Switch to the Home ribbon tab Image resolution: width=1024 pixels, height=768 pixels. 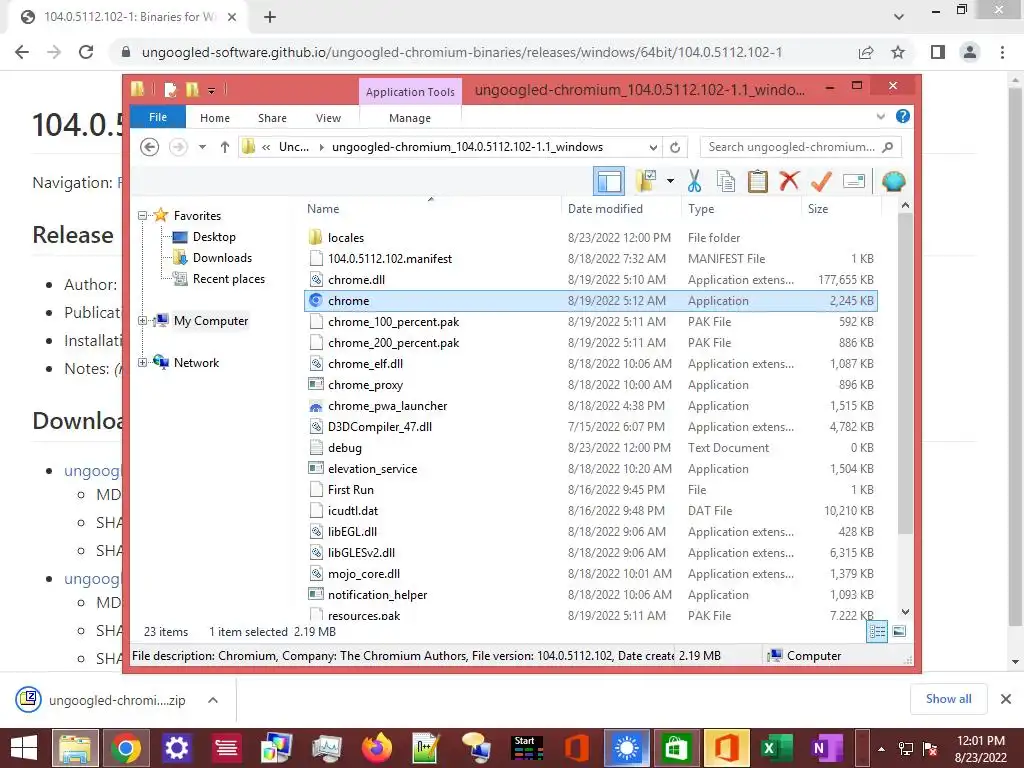[215, 118]
